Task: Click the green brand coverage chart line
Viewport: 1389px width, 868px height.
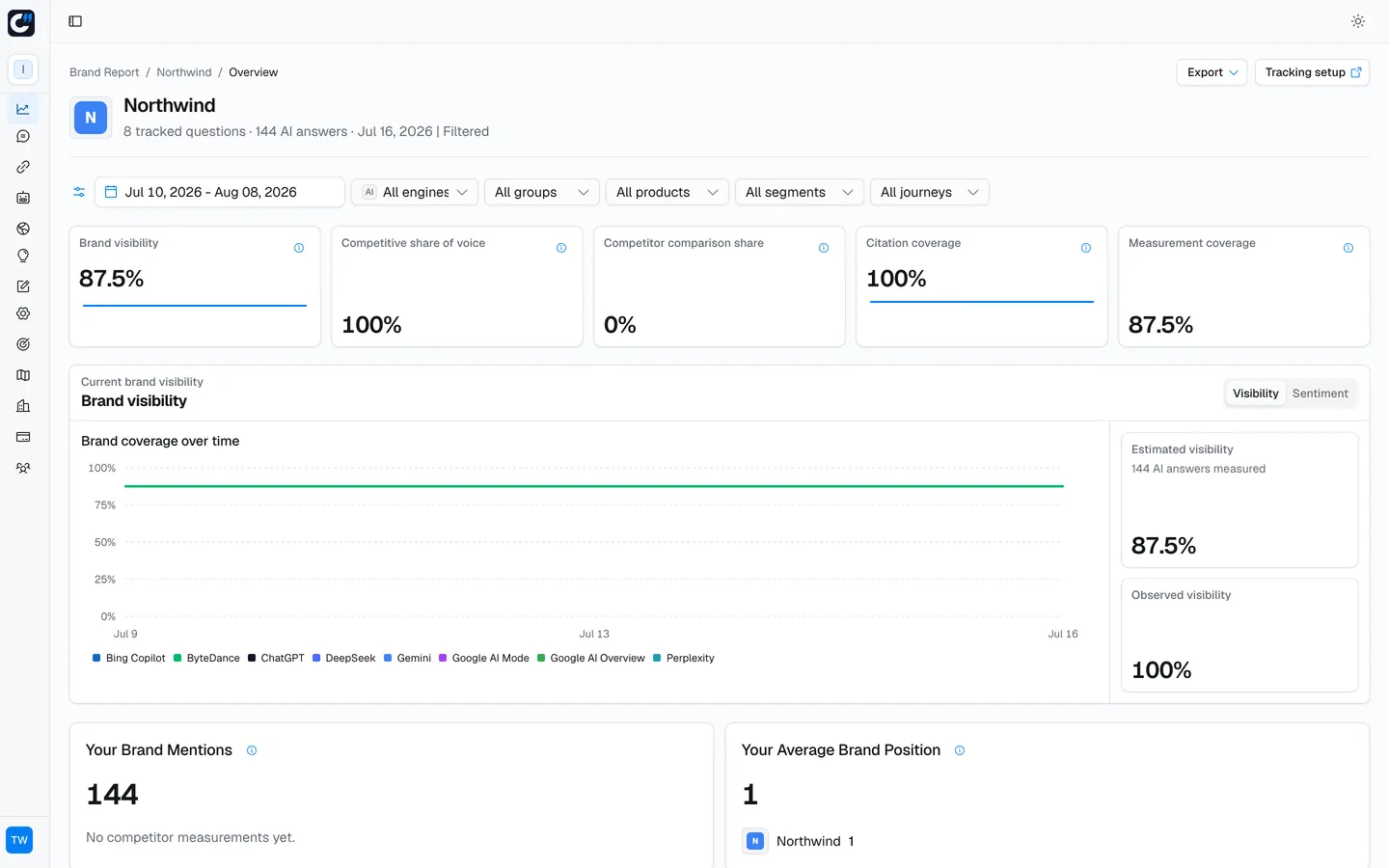Action: point(594,486)
